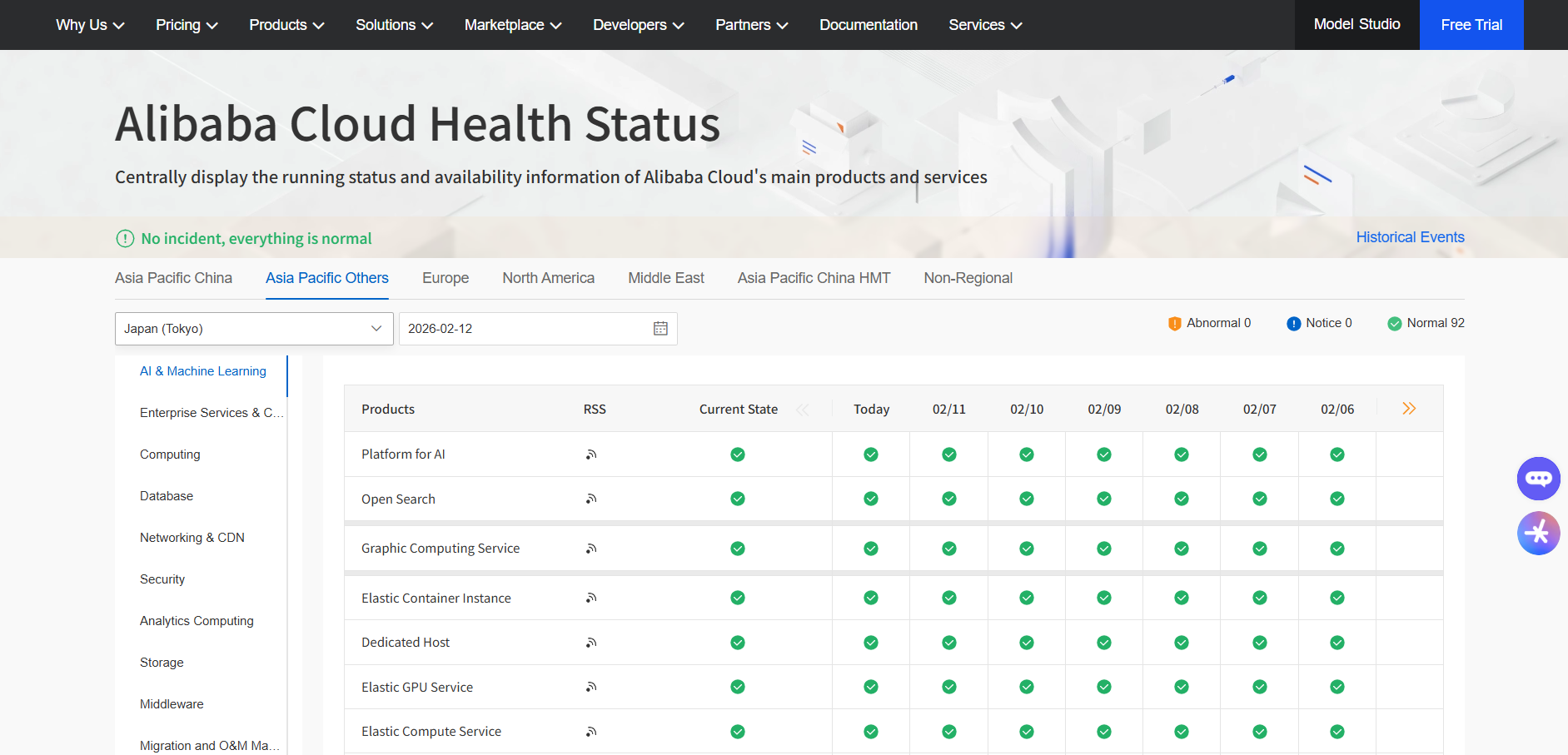Click the green check for Graphic Computing Service today
The width and height of the screenshot is (1568, 755).
870,548
